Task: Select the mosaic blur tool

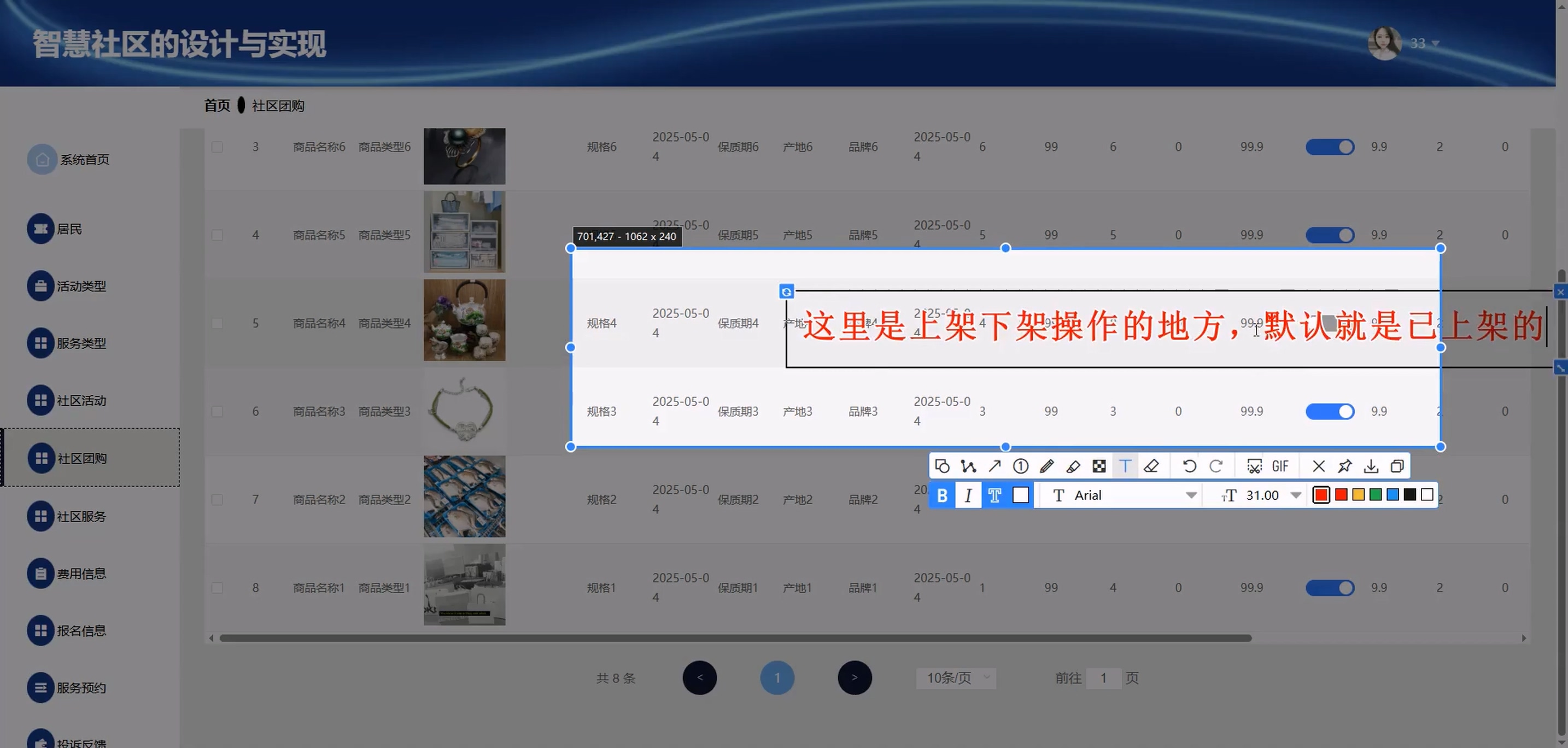Action: (x=1099, y=466)
